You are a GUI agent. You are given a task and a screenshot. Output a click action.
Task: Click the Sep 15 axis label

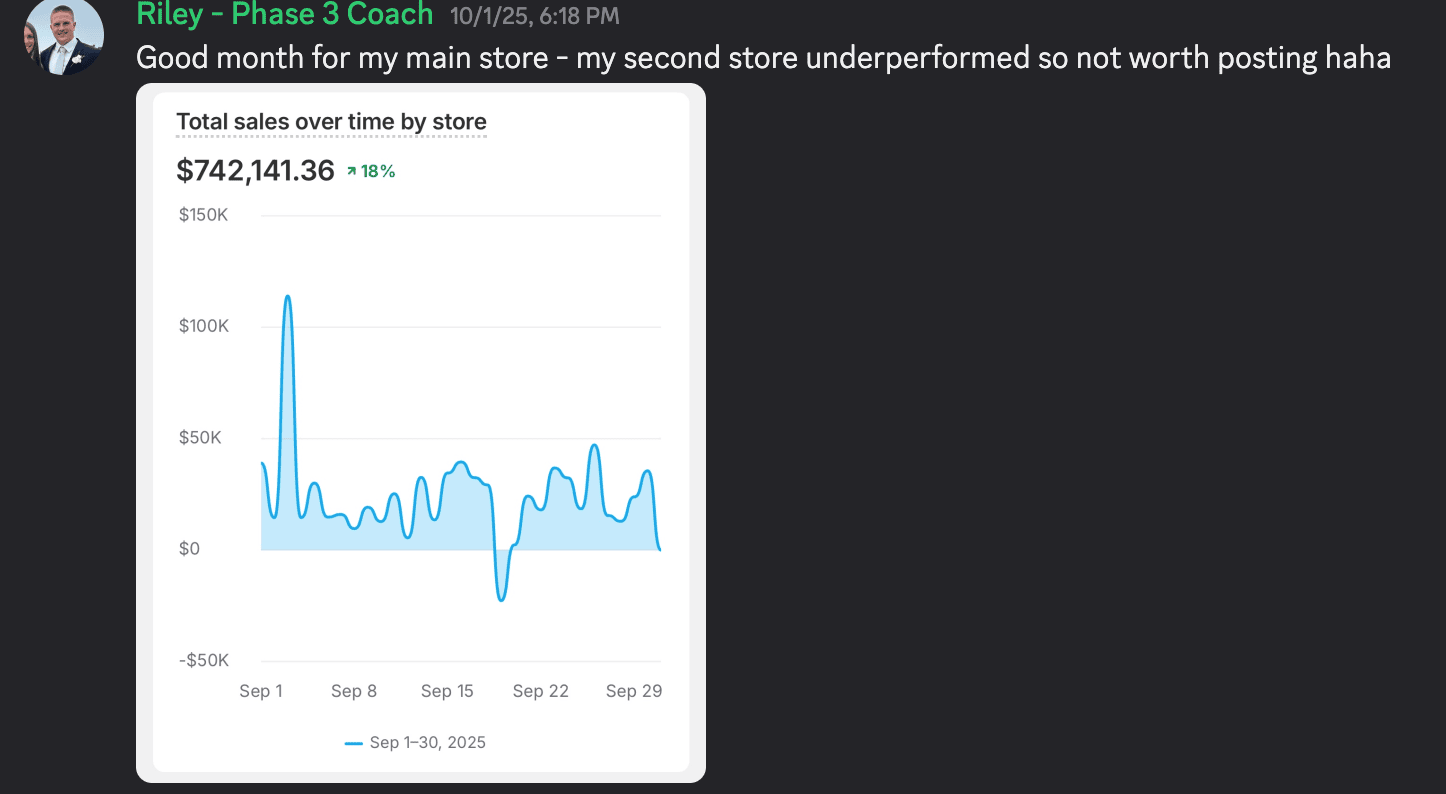tap(447, 691)
